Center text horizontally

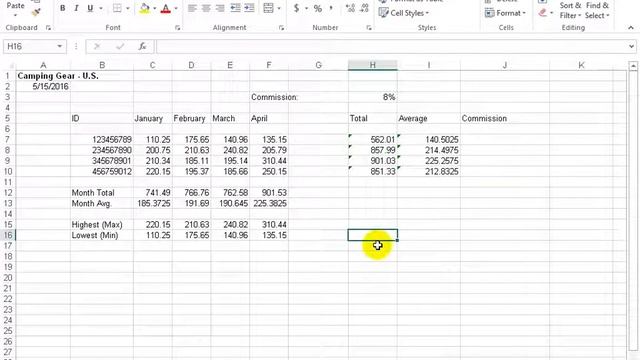pos(206,8)
